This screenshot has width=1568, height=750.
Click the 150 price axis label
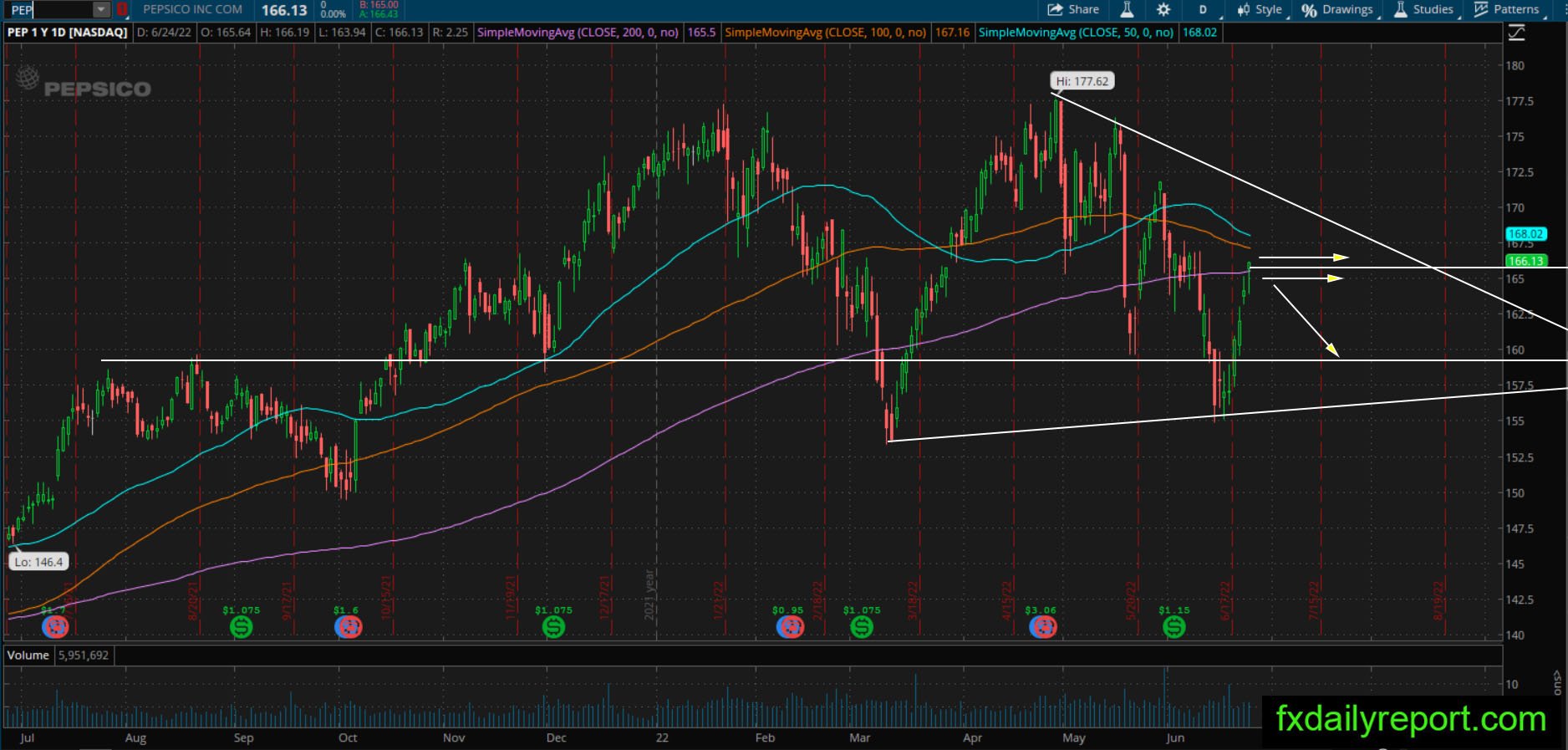[1515, 492]
